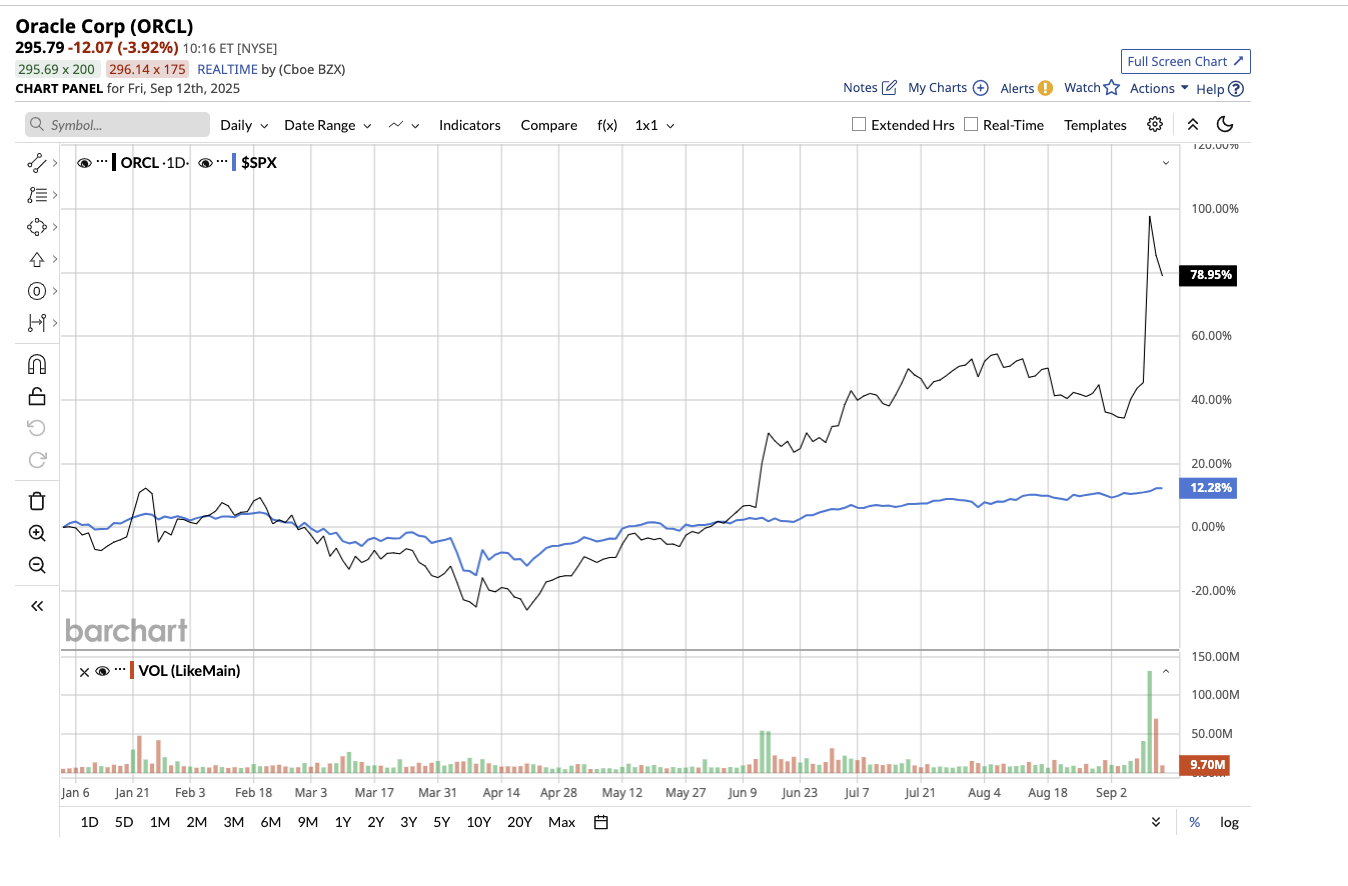The width and height of the screenshot is (1348, 886).
Task: Click the 78.95% ORCL price label
Action: (1208, 275)
